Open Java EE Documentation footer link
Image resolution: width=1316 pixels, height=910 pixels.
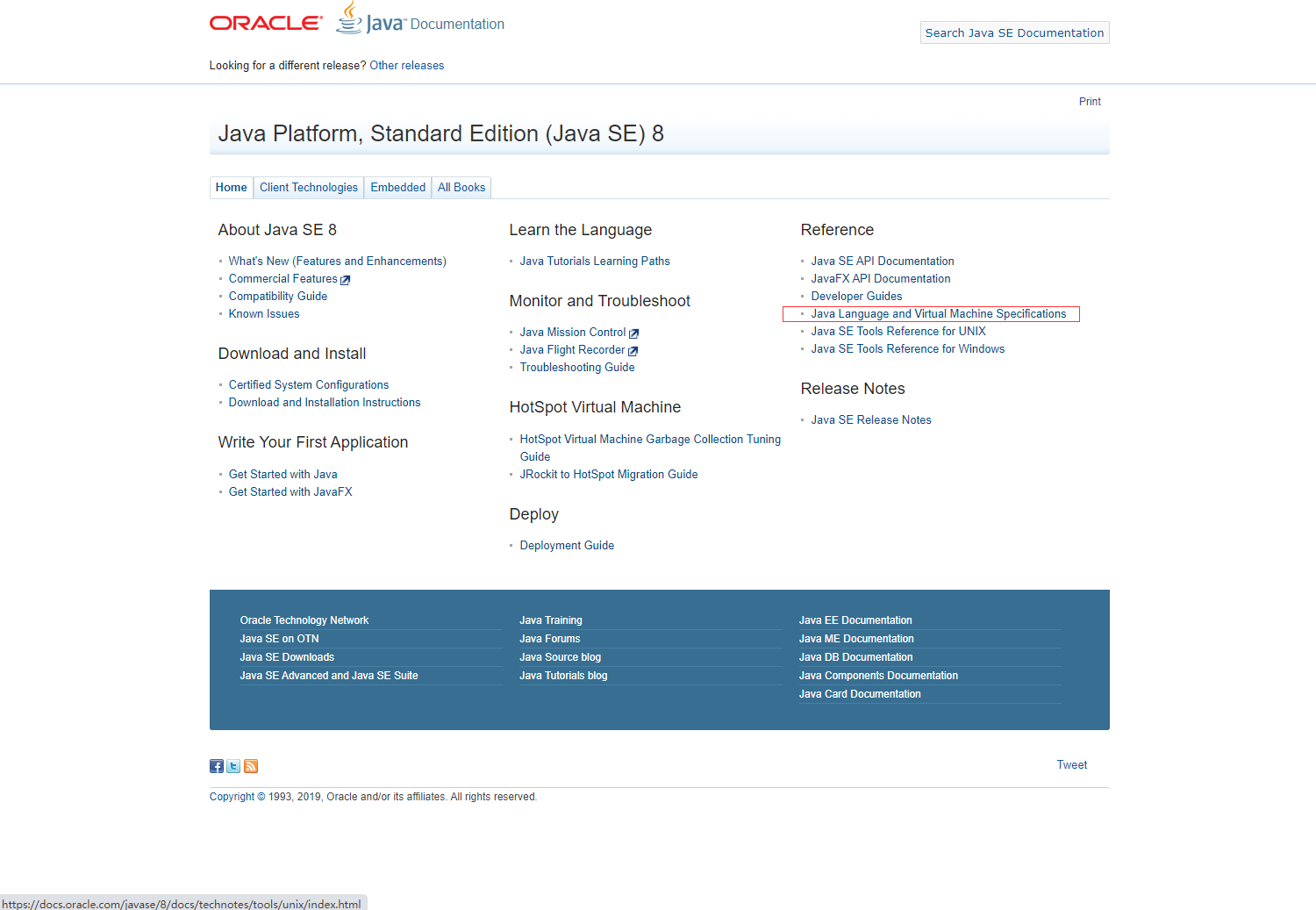pyautogui.click(x=855, y=620)
